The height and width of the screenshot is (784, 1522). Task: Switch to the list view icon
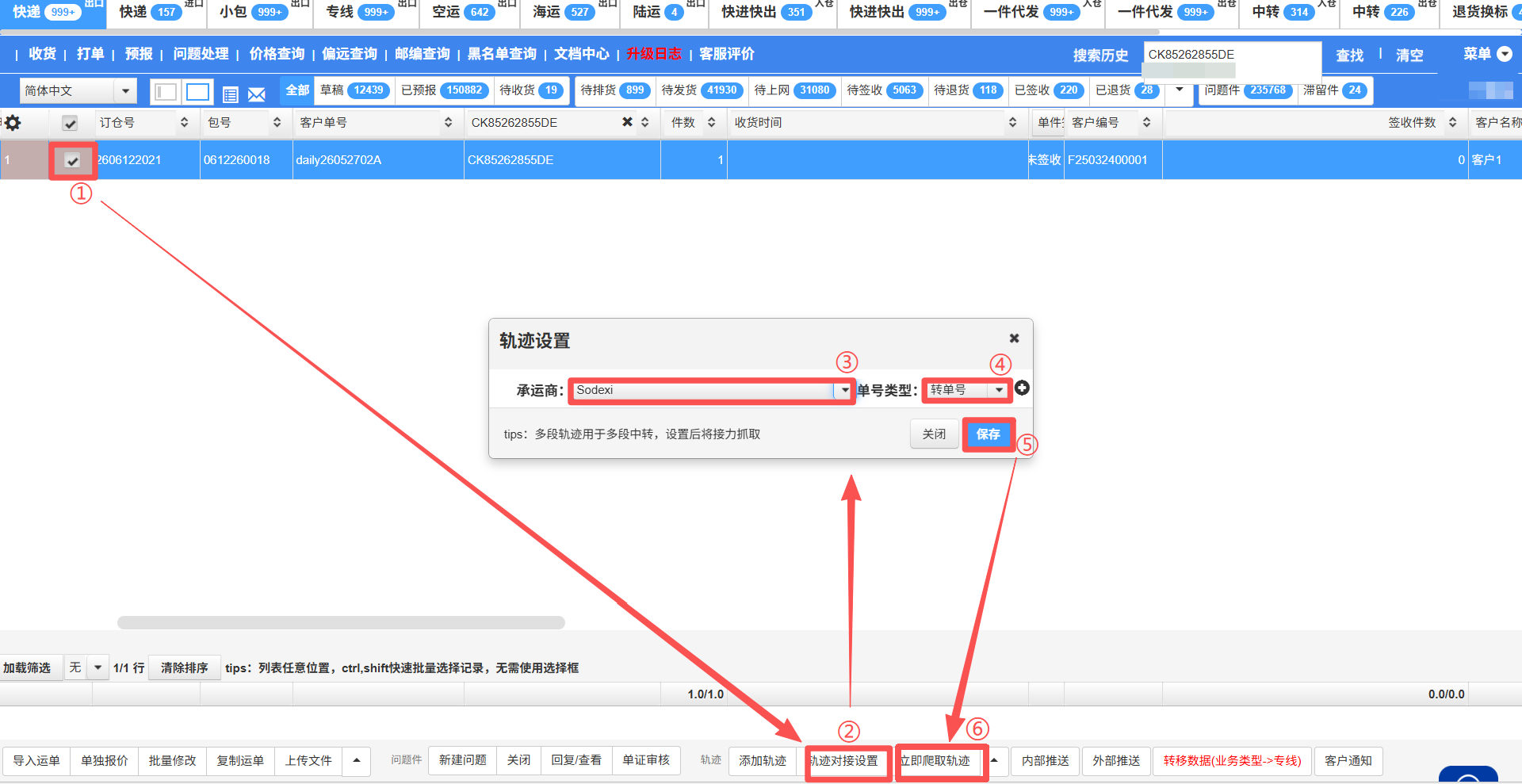[231, 94]
